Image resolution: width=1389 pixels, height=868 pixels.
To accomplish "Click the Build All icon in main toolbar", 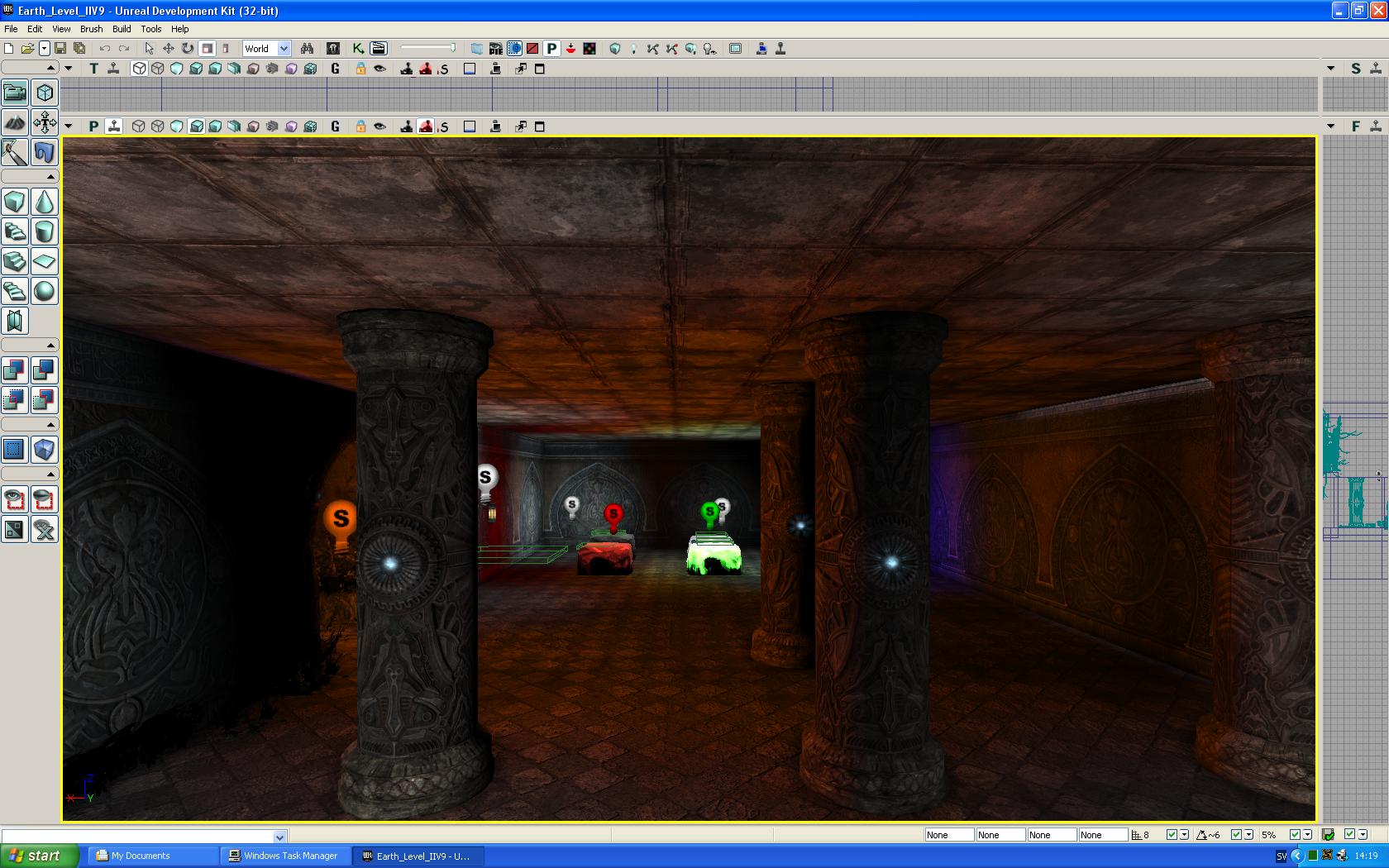I will point(690,49).
